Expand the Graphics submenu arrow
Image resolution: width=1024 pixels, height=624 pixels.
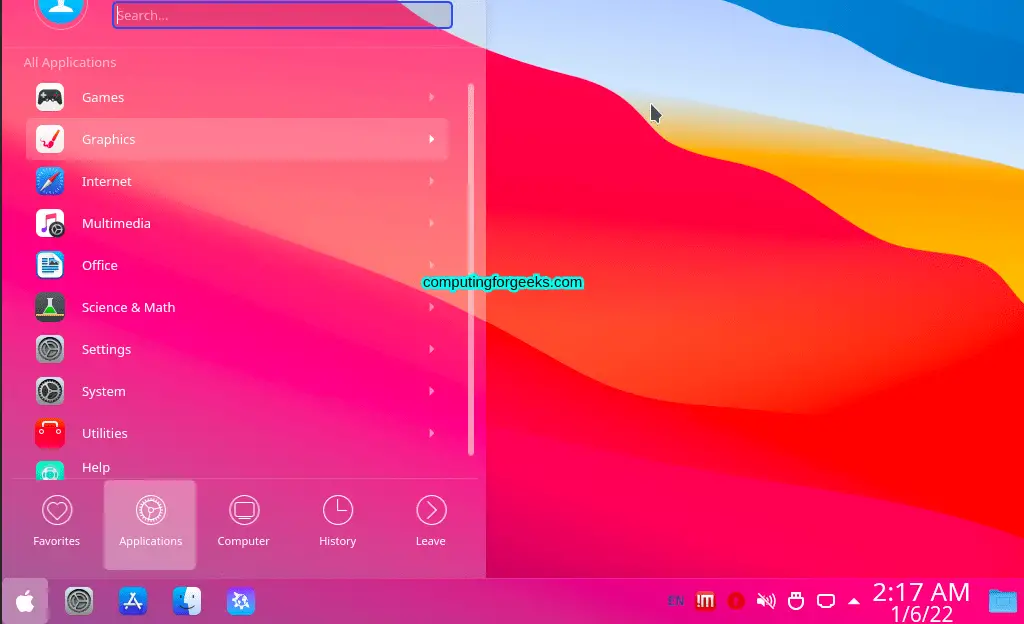[x=432, y=139]
